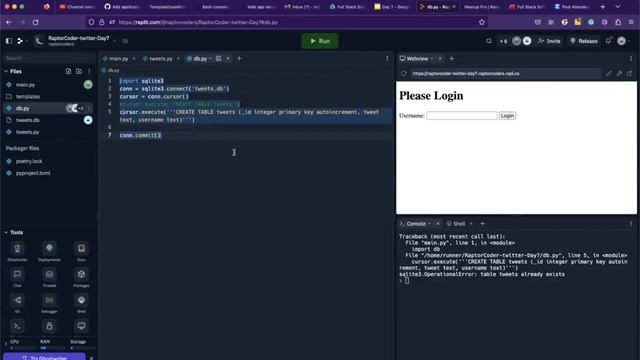Reload the Webview page
Screen dimensions: 640x360
click(404, 73)
